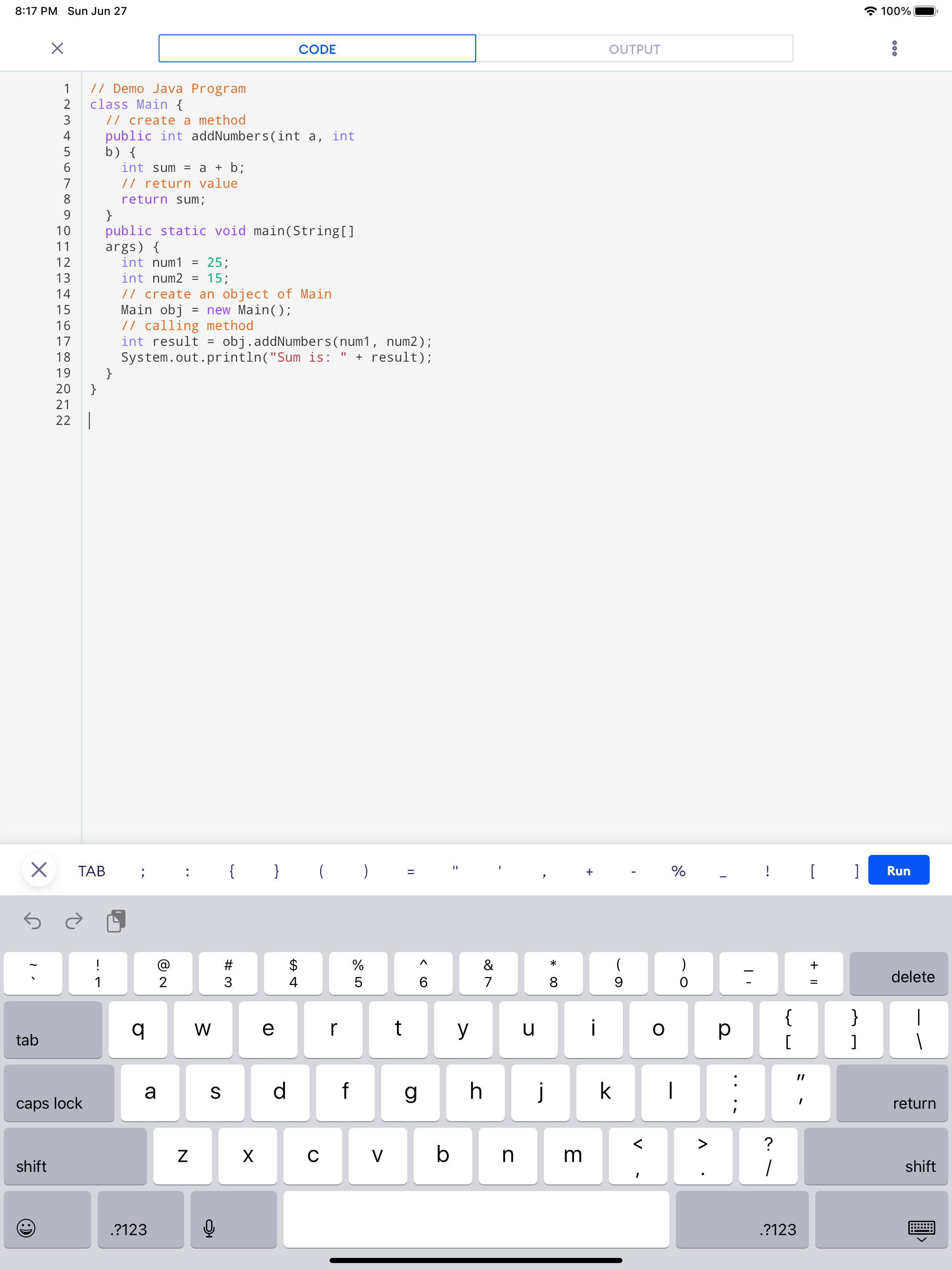Switch to left .?123 symbols keyboard
This screenshot has width=952, height=1270.
pos(141,1220)
